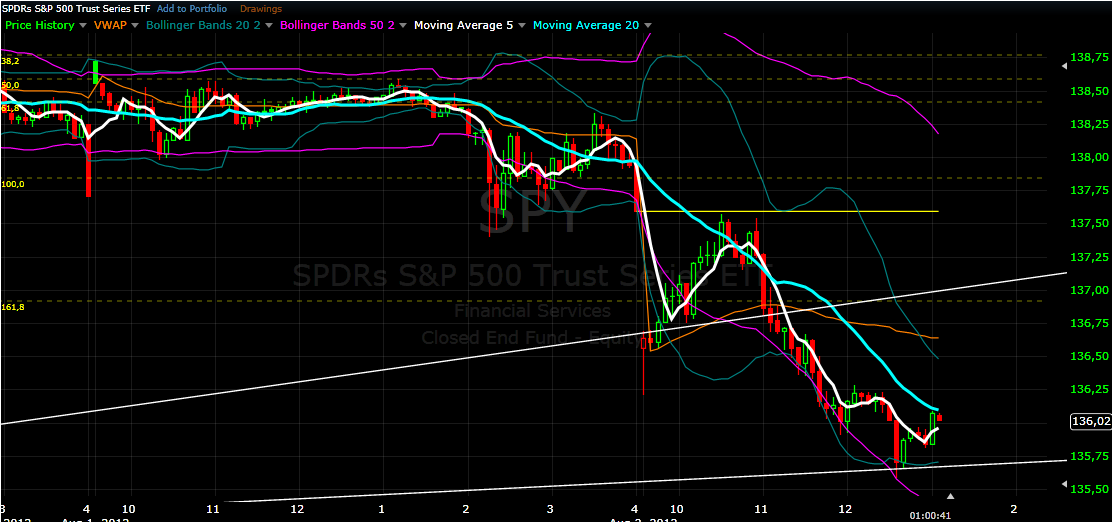
Task: Click the SPDRs S&P 500 Trust Series ETF title
Action: coord(75,9)
